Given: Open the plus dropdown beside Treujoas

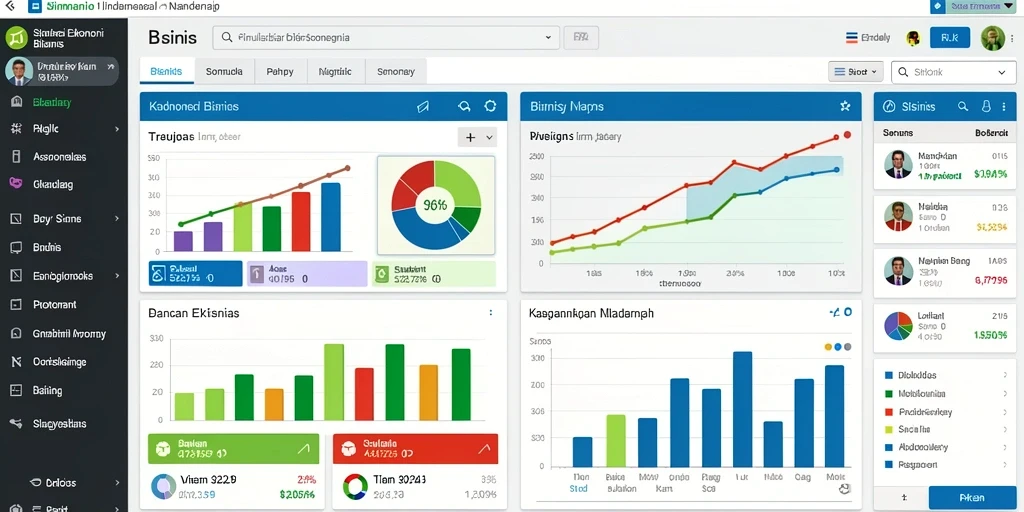Looking at the screenshot, I should point(477,137).
